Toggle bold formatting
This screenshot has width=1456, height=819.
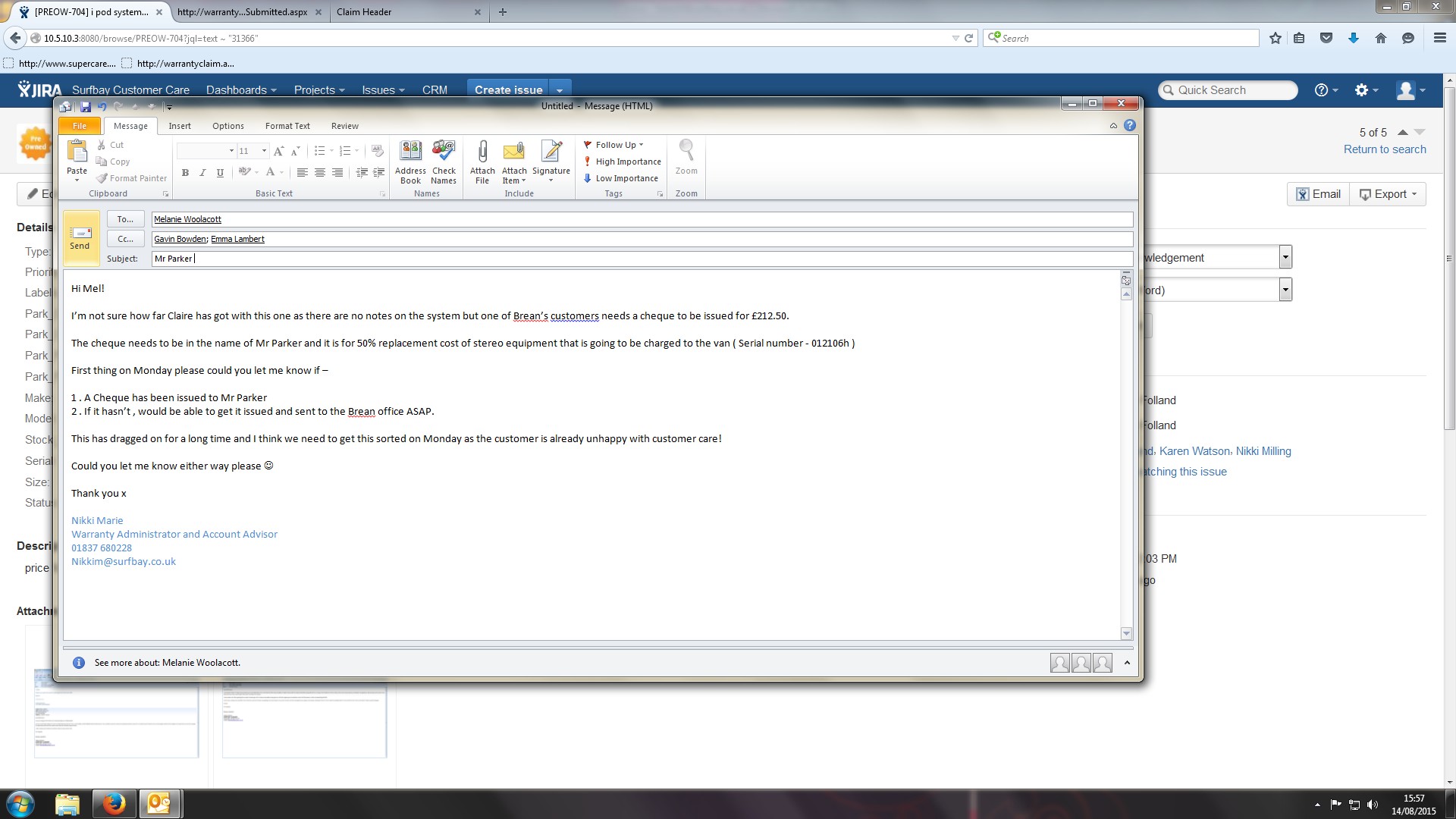[x=185, y=173]
